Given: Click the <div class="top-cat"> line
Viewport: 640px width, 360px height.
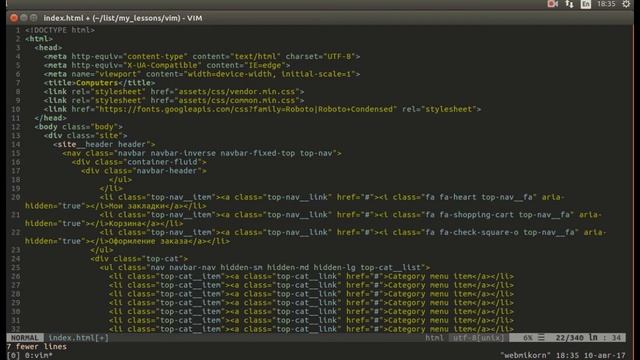Looking at the screenshot, I should (x=139, y=259).
